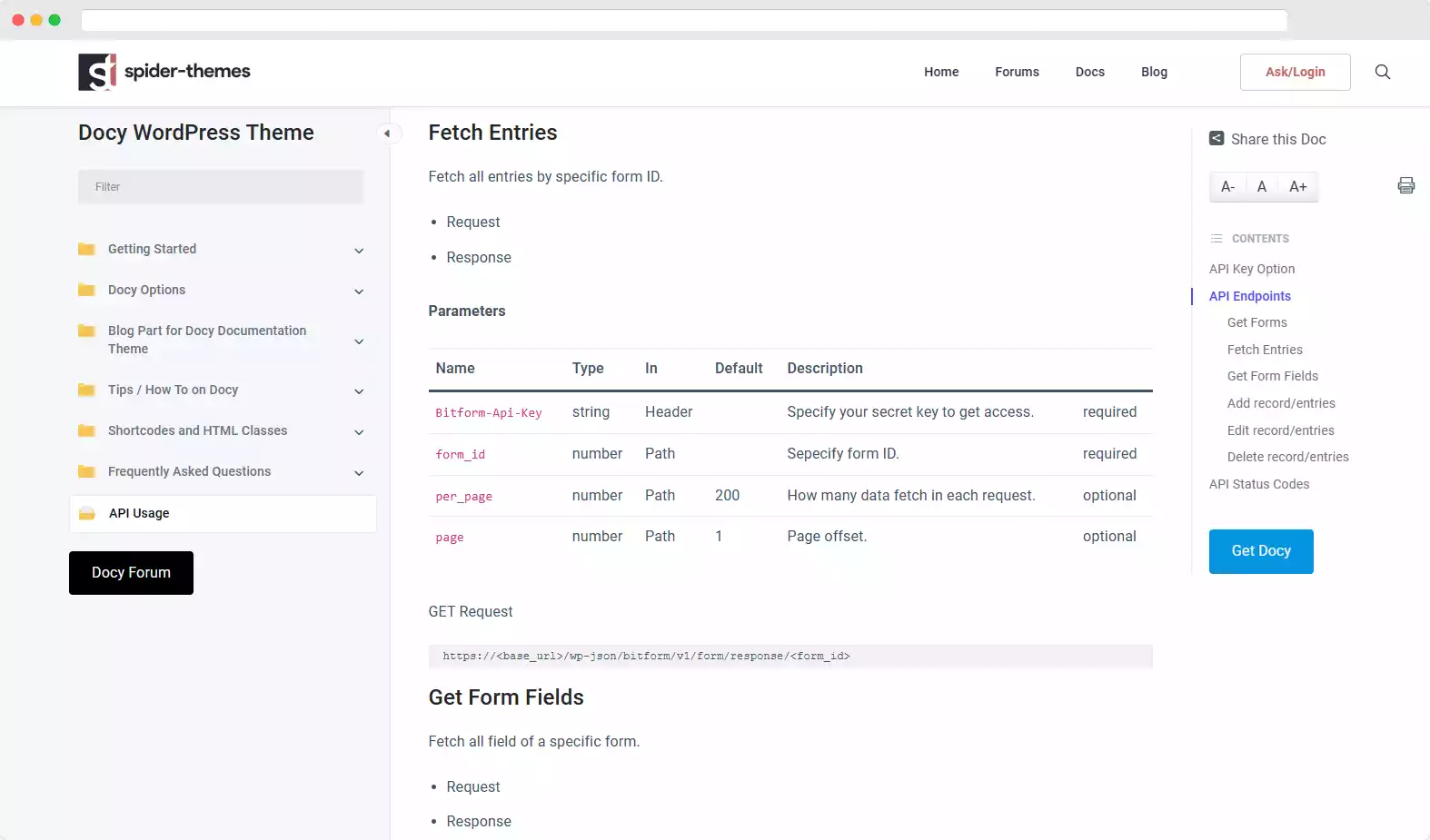Increase font size with A+ button
The image size is (1430, 840).
pyautogui.click(x=1298, y=186)
